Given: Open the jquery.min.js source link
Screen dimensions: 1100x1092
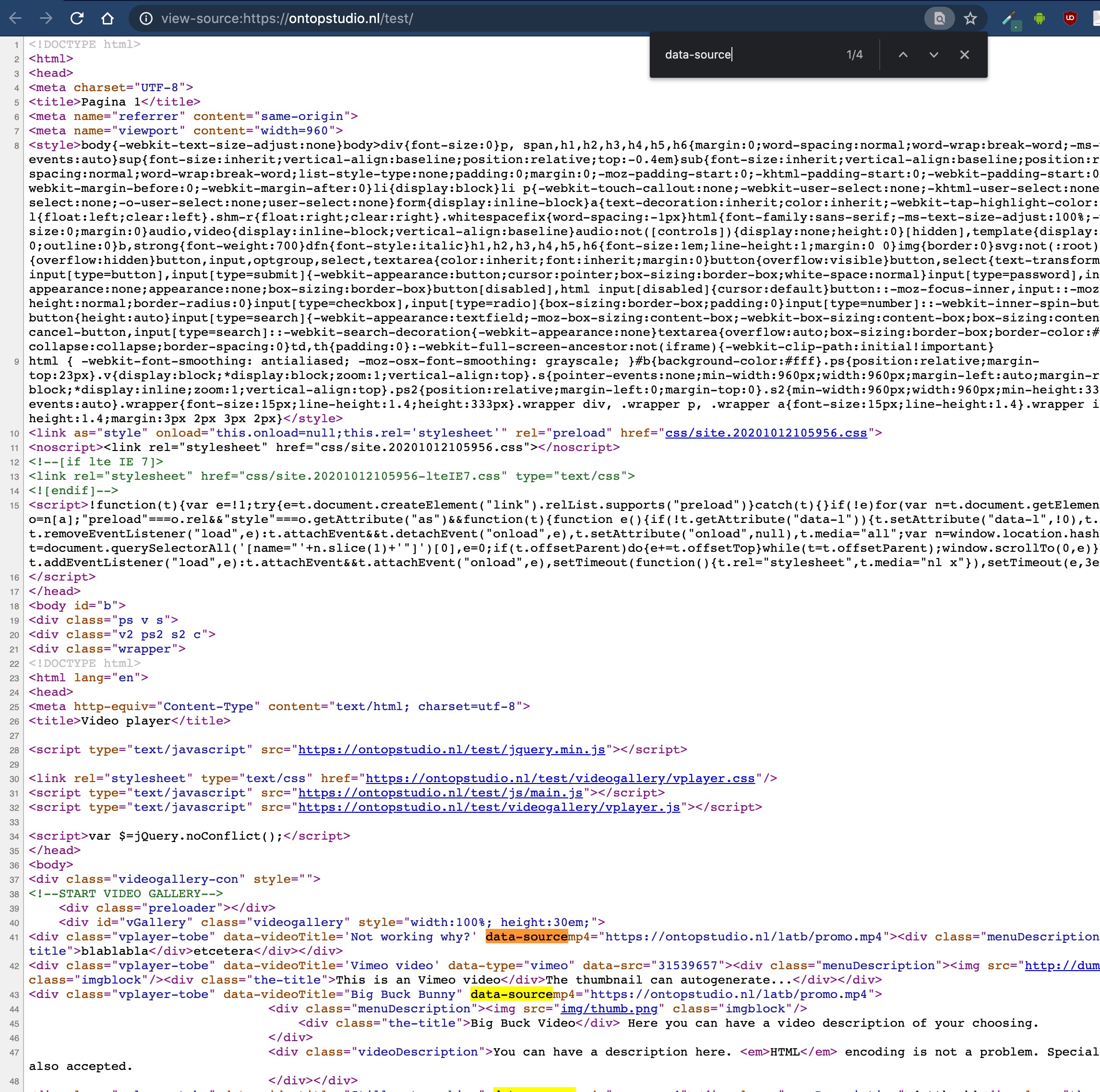Looking at the screenshot, I should [x=452, y=749].
